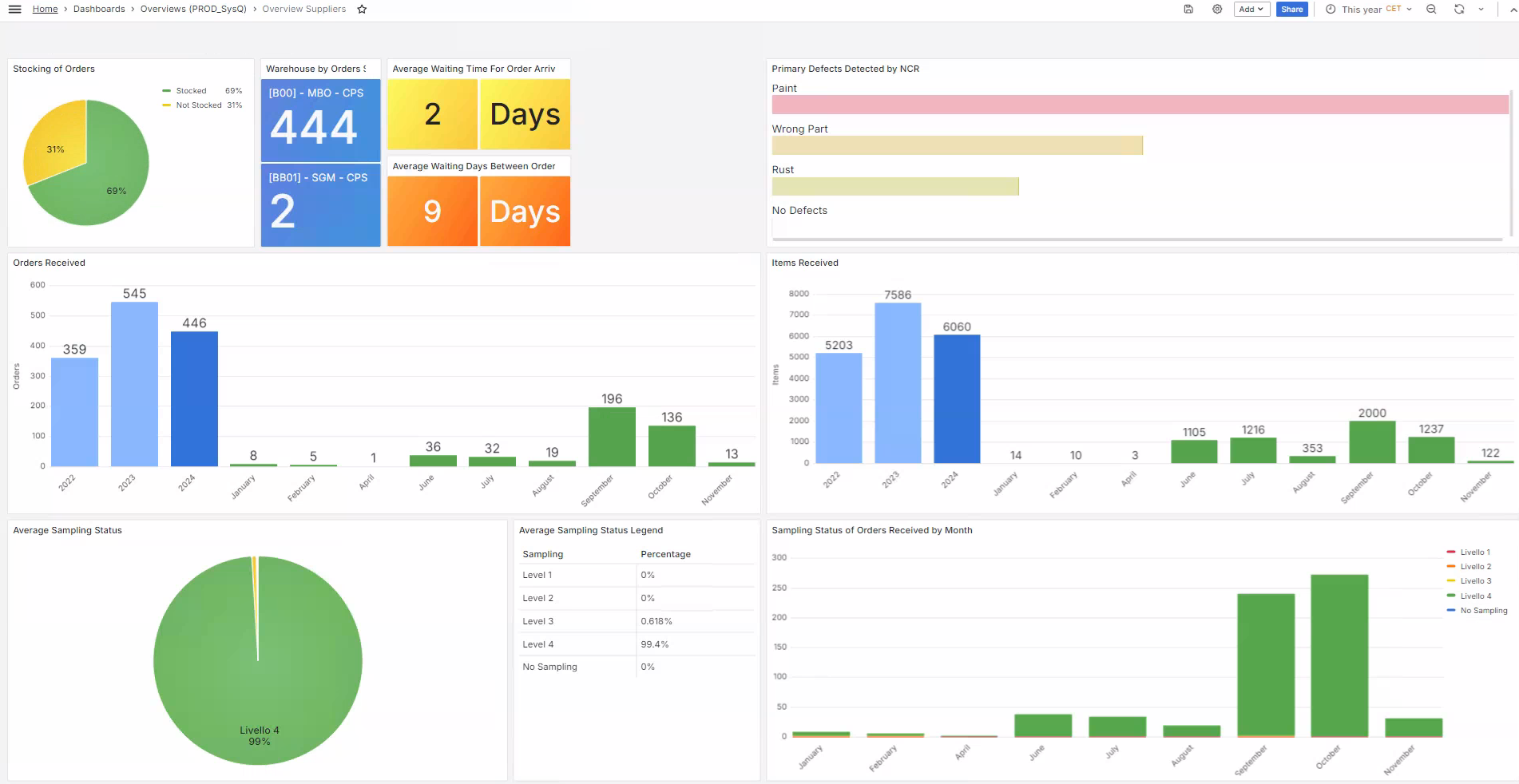
Task: Click the October bar in Sampling Status chart
Action: (x=1339, y=655)
